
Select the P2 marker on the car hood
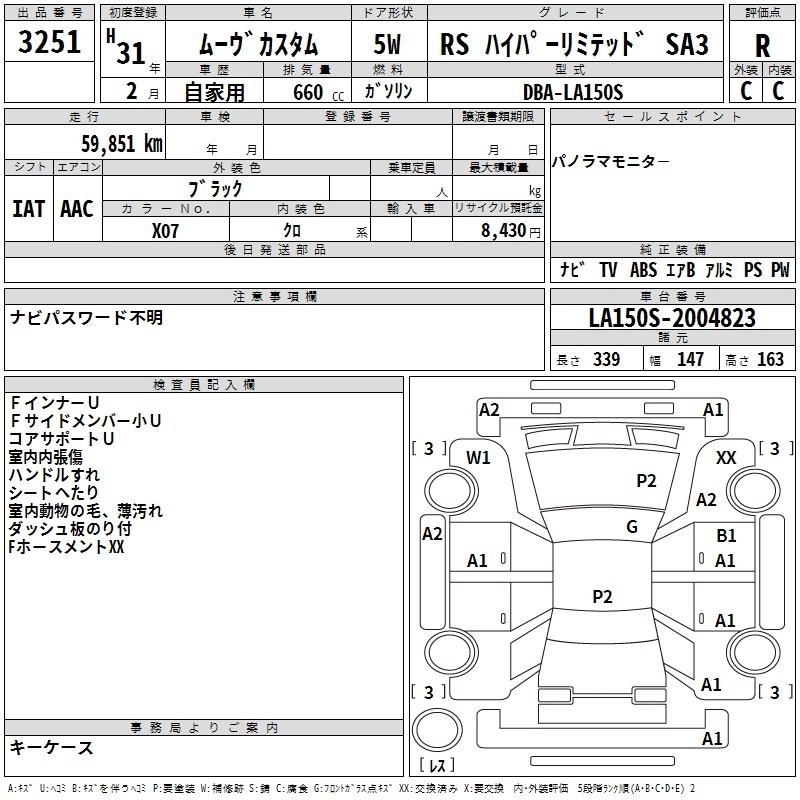pyautogui.click(x=647, y=481)
